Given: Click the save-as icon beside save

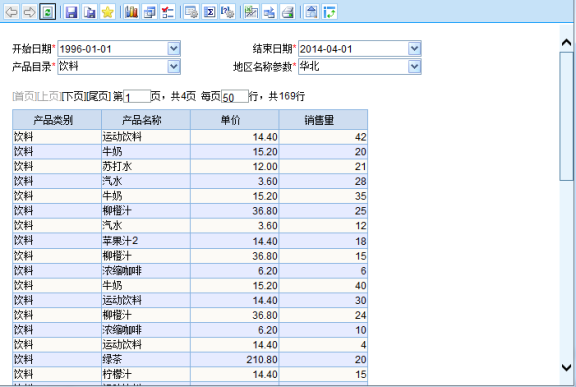Looking at the screenshot, I should (89, 12).
